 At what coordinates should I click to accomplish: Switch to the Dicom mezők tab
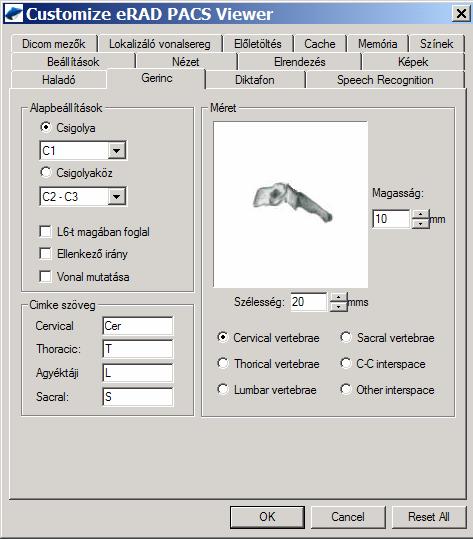click(x=54, y=44)
